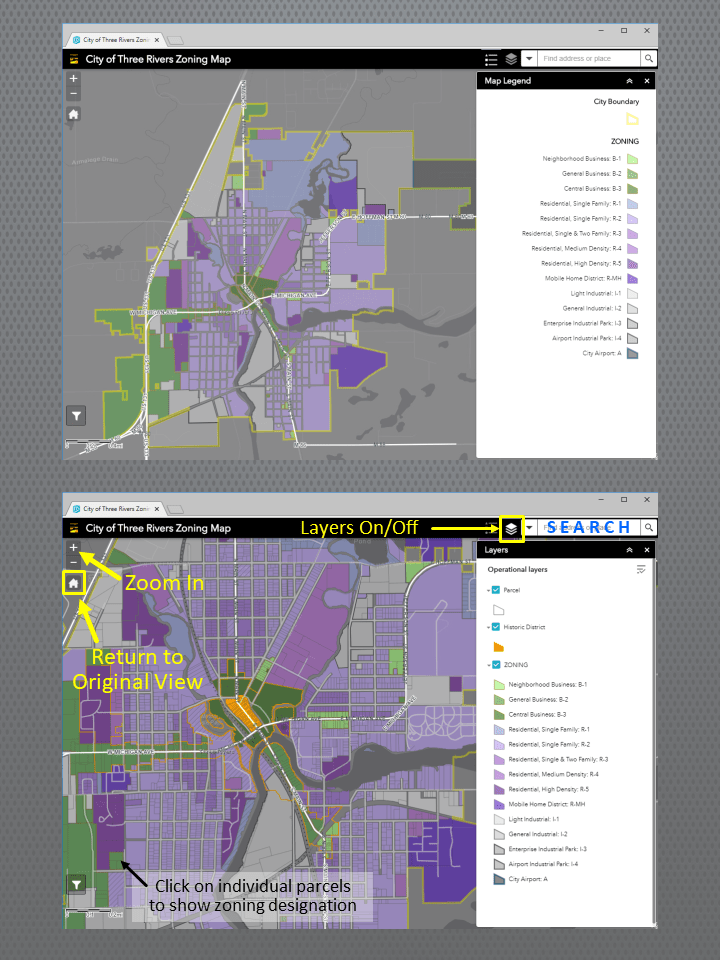This screenshot has width=720, height=960.
Task: Open filter tool in Map Legend window
Action: 76,416
